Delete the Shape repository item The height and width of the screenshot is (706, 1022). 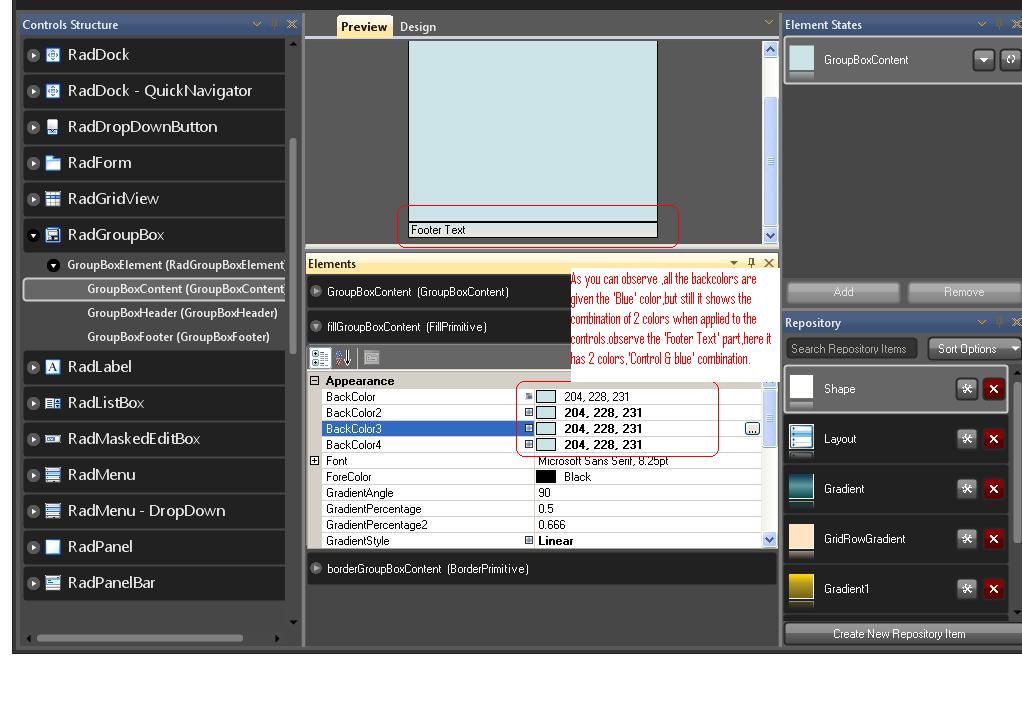tap(993, 389)
